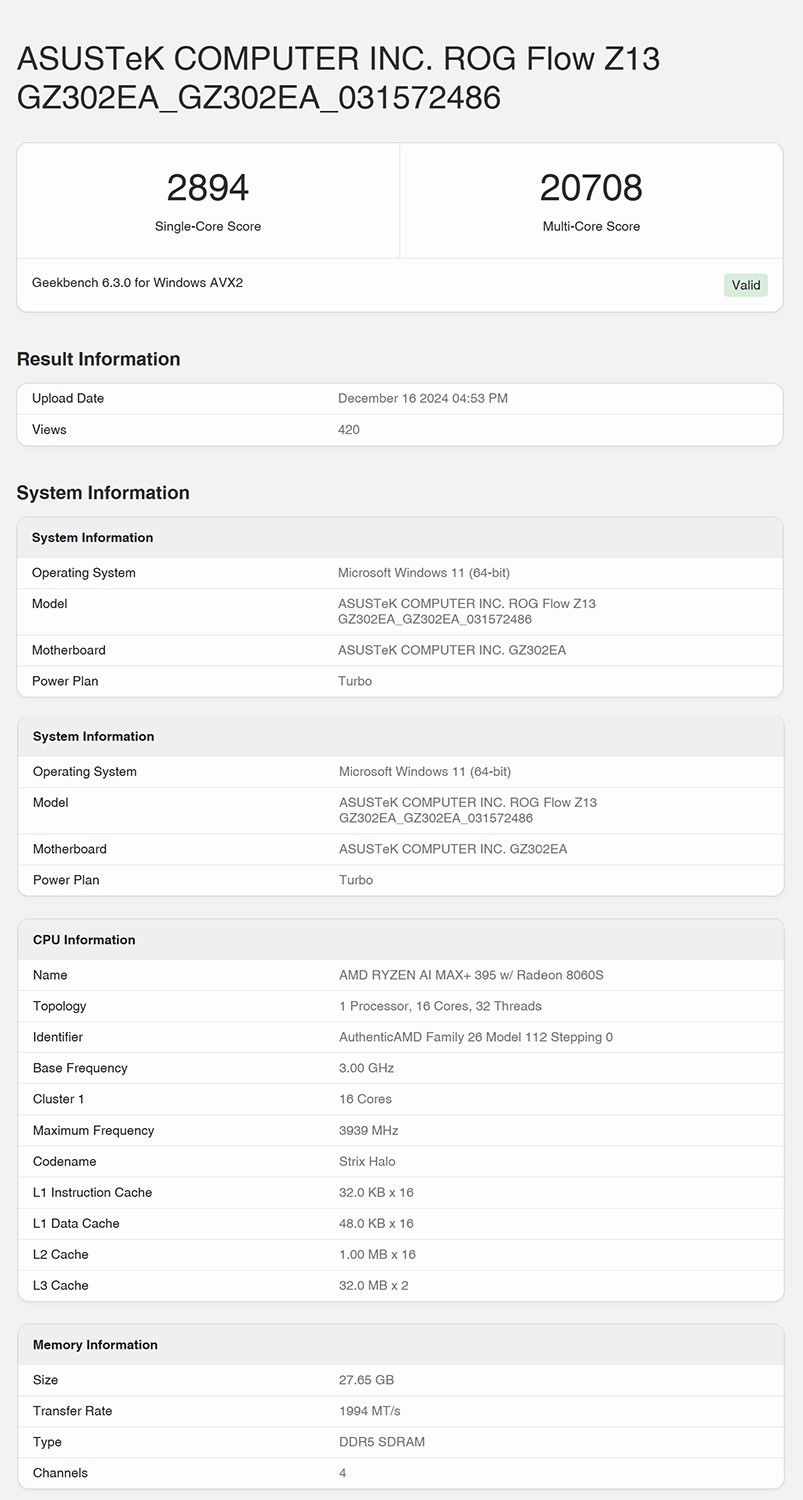Select the Upload Date label
The image size is (803, 1500).
[68, 398]
